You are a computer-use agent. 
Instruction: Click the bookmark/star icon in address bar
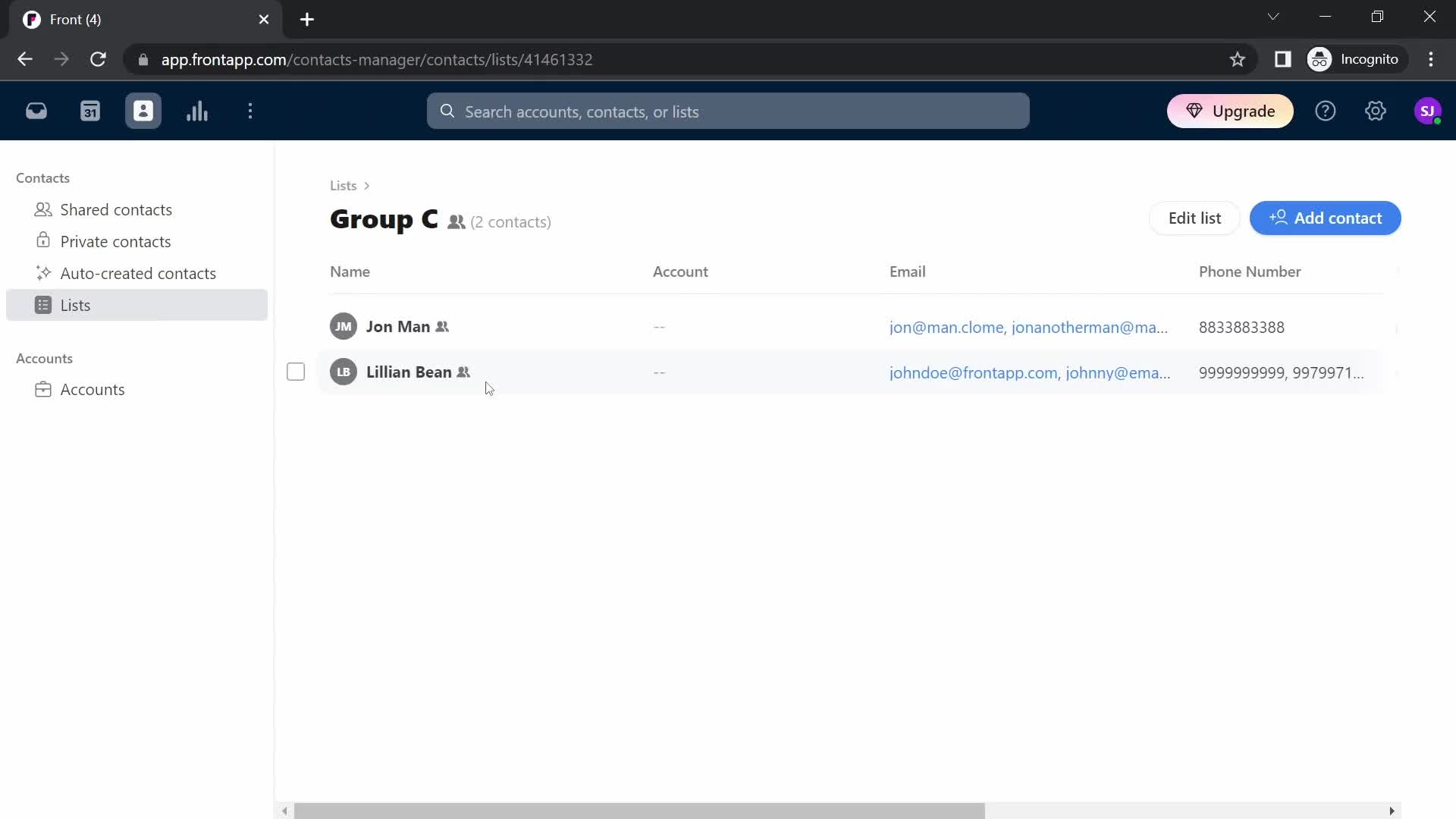(1237, 59)
